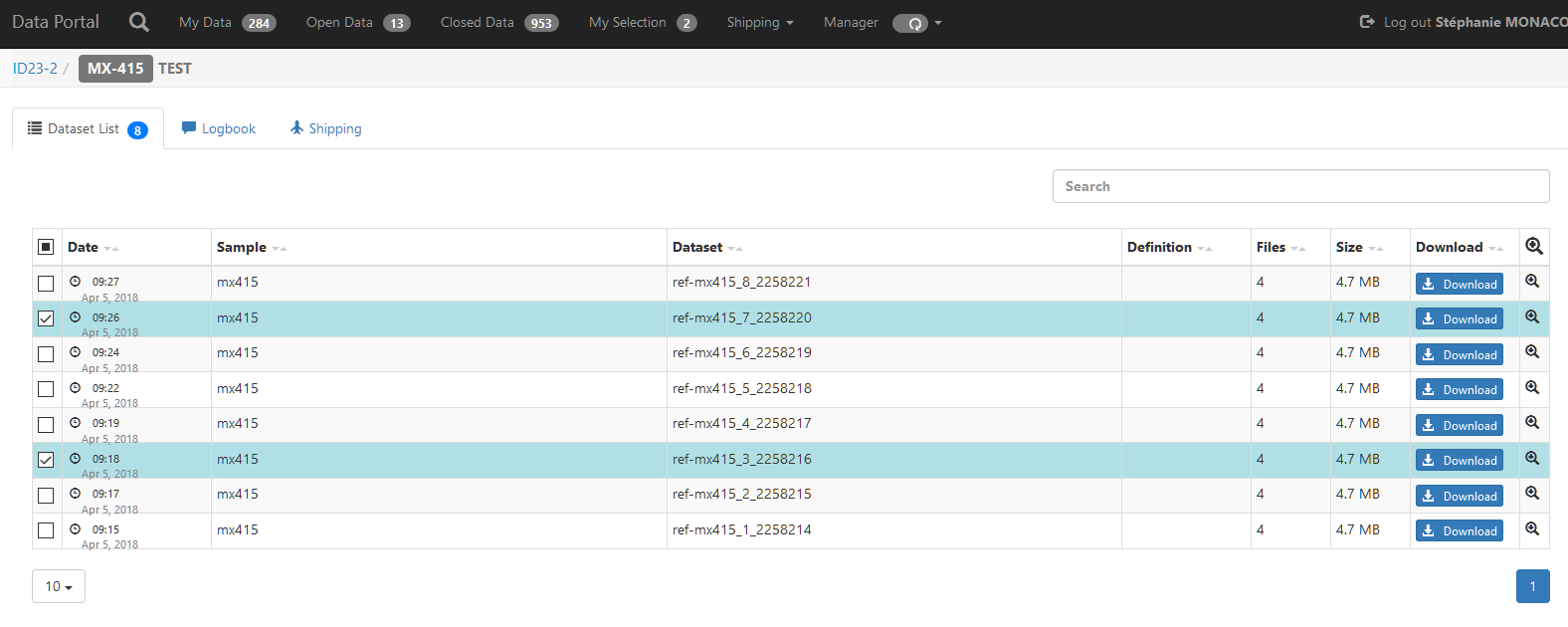Click zoom icon for ref-mx415_8_2258221 row
Screen dimensions: 1568x627
1533,282
